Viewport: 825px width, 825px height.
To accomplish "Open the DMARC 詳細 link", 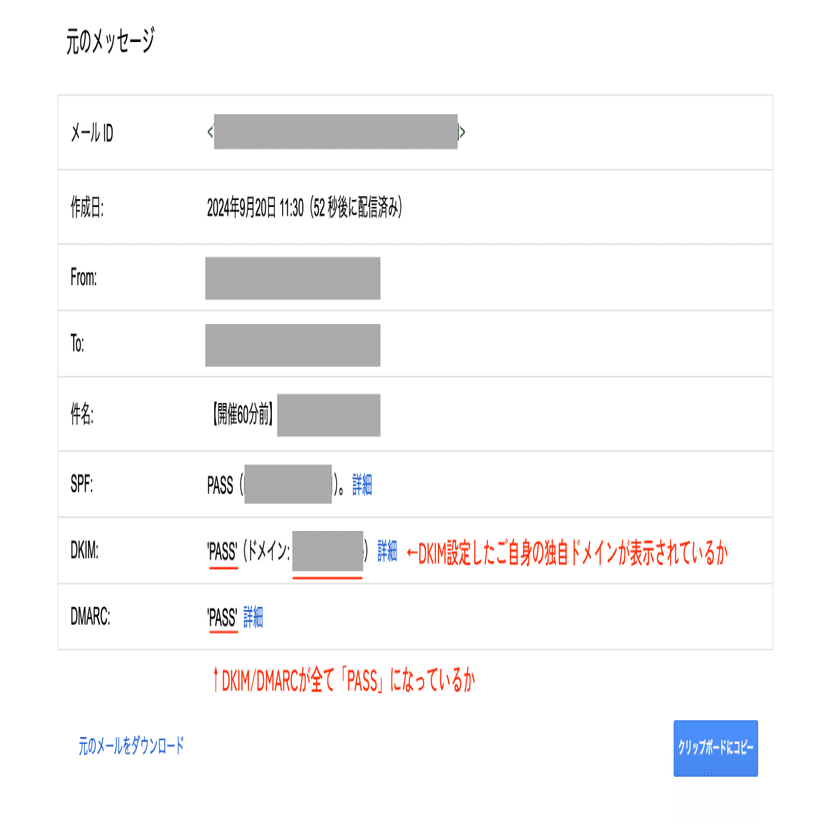I will (x=253, y=617).
